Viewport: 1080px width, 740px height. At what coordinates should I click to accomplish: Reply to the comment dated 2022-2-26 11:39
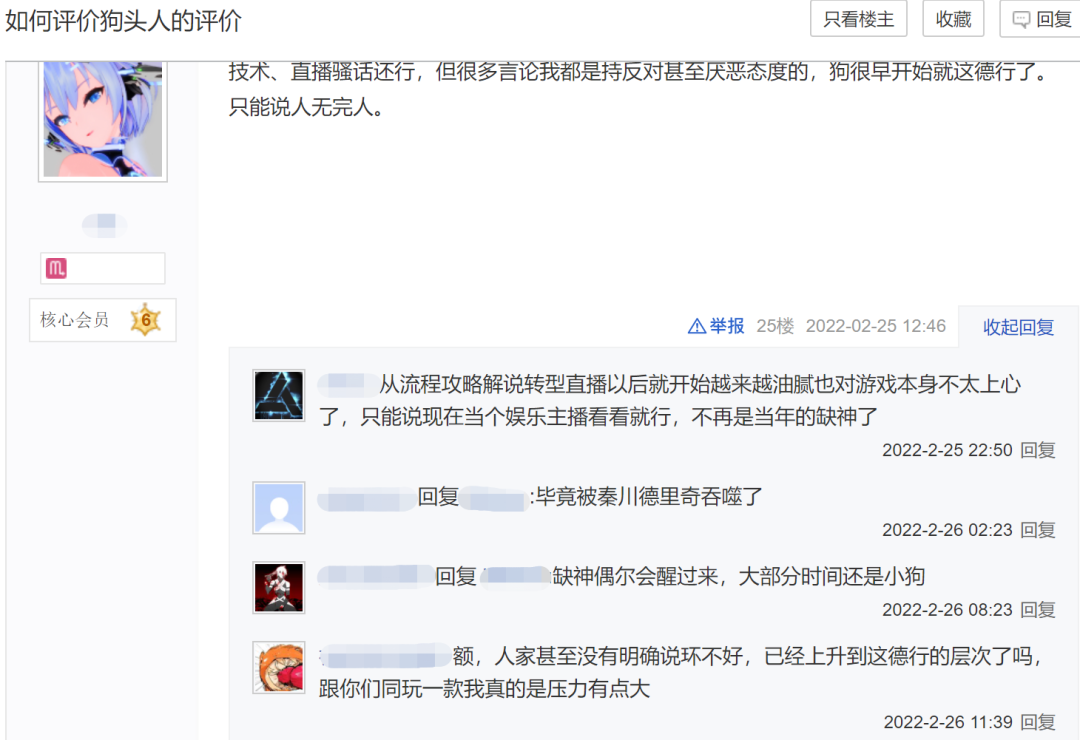coord(1037,722)
